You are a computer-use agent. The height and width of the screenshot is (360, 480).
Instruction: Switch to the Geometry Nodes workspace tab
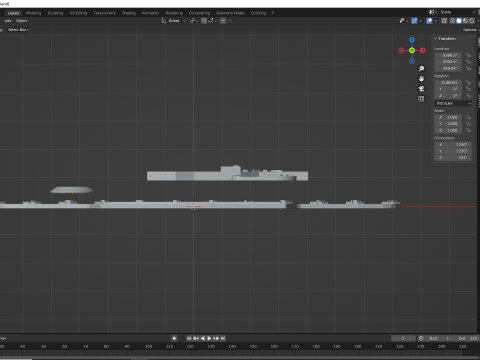(230, 13)
